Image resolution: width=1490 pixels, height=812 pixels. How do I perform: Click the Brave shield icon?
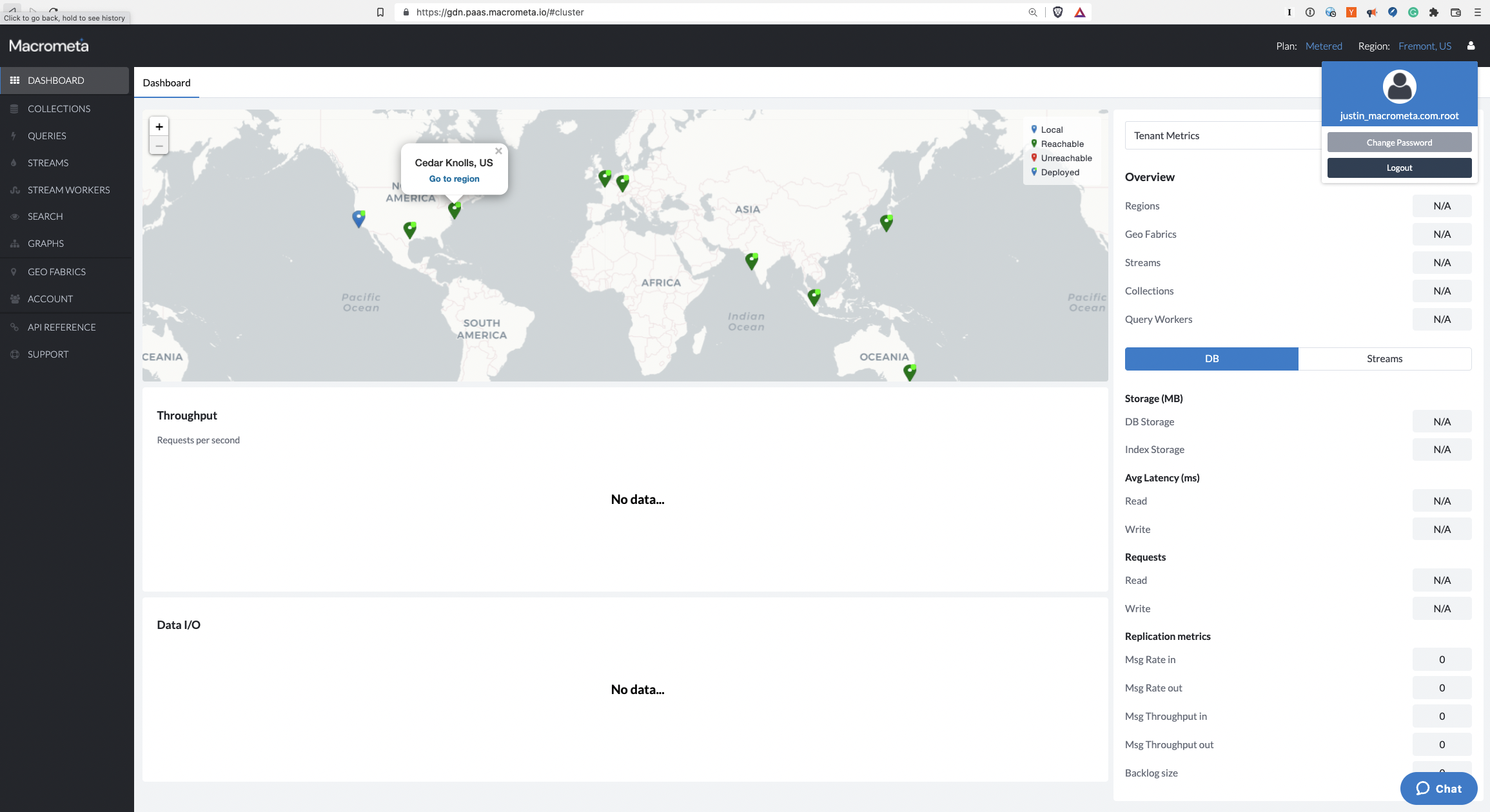tap(1058, 12)
